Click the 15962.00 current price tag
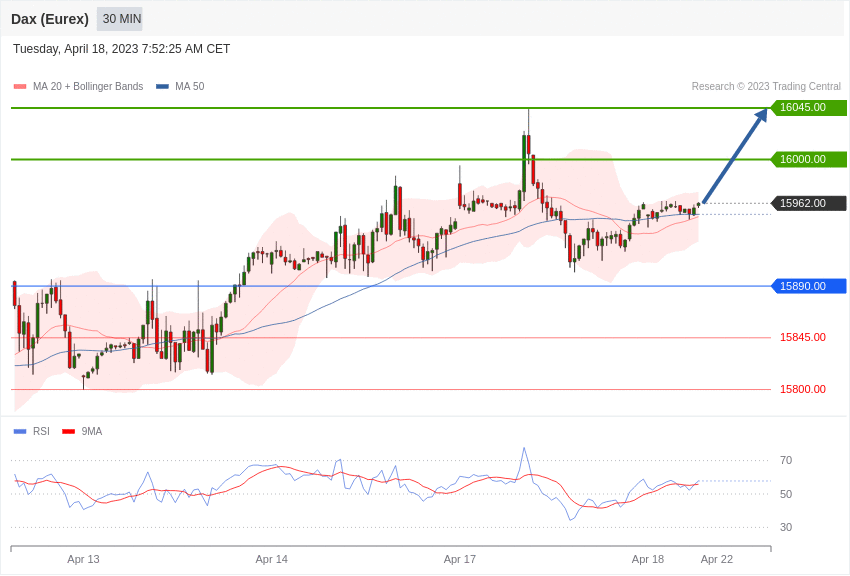 pyautogui.click(x=808, y=203)
